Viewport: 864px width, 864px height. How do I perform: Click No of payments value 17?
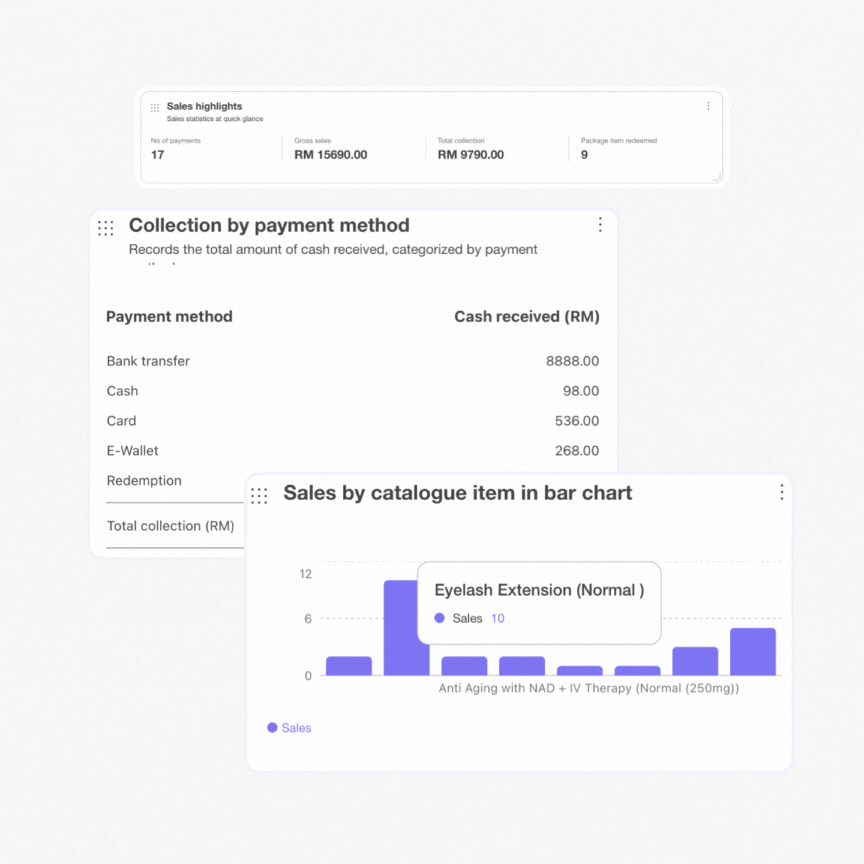158,155
